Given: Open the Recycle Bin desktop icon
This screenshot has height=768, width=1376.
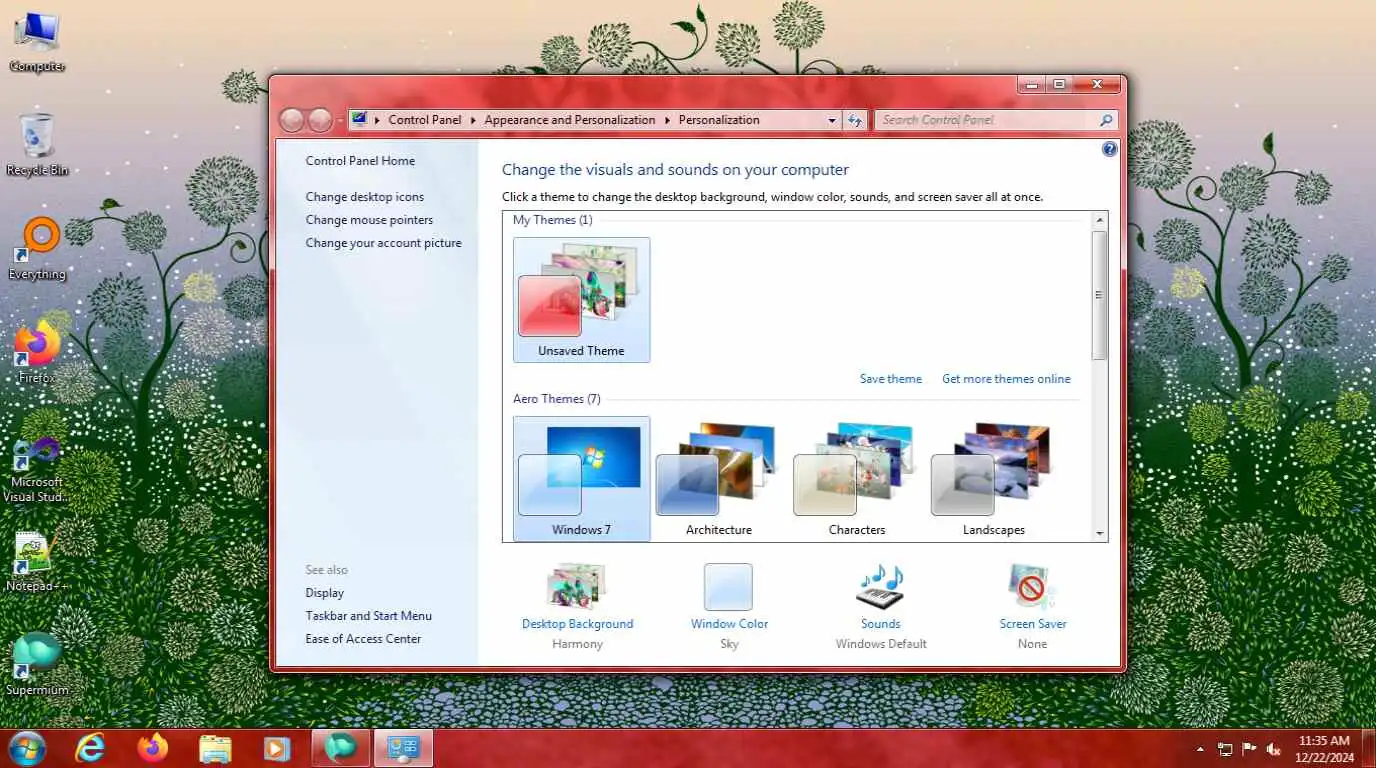Looking at the screenshot, I should coord(37,146).
